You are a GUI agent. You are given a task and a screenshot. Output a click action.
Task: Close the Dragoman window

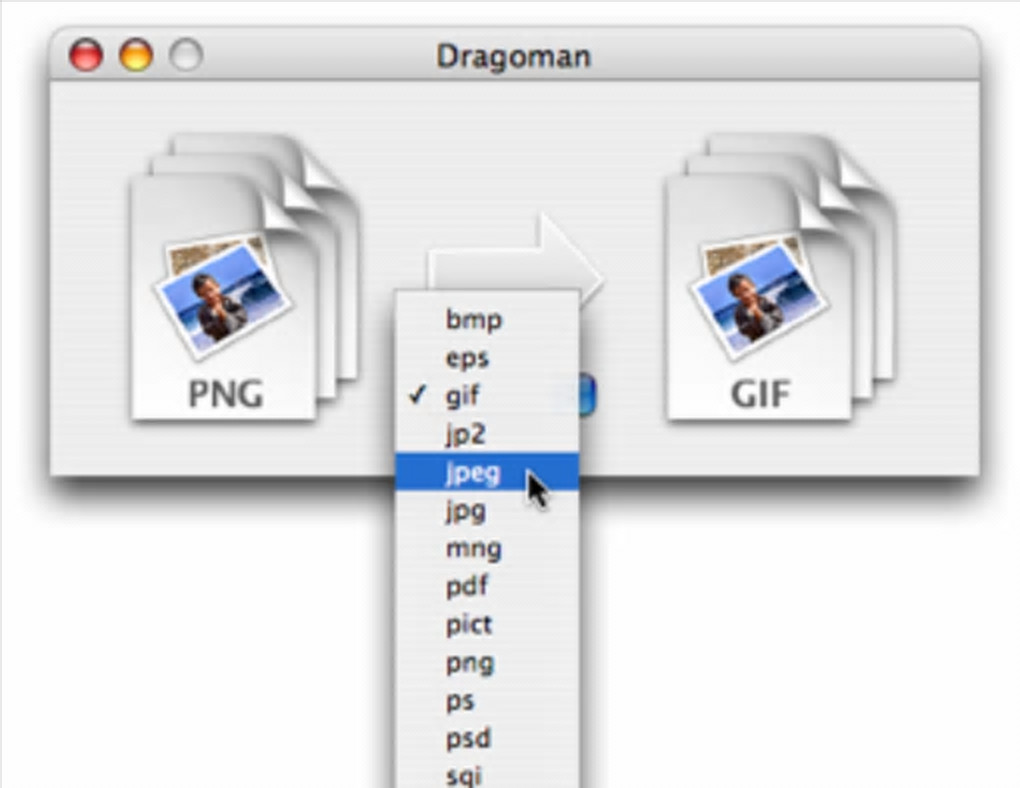tap(86, 55)
